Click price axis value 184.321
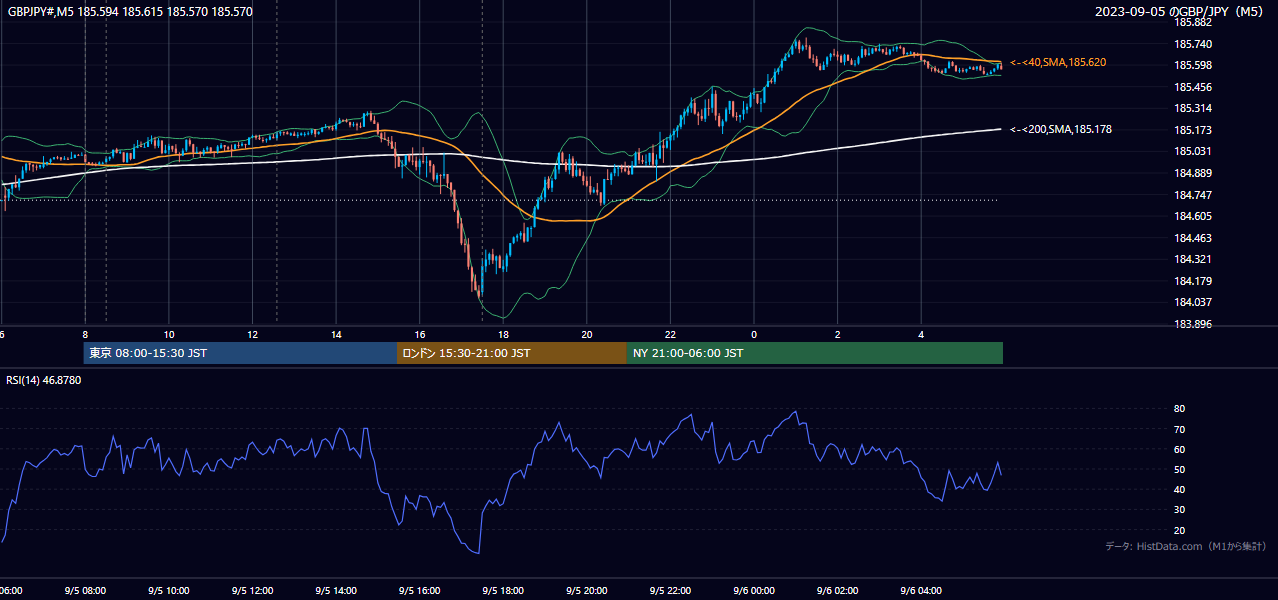This screenshot has height=600, width=1278. click(1194, 259)
